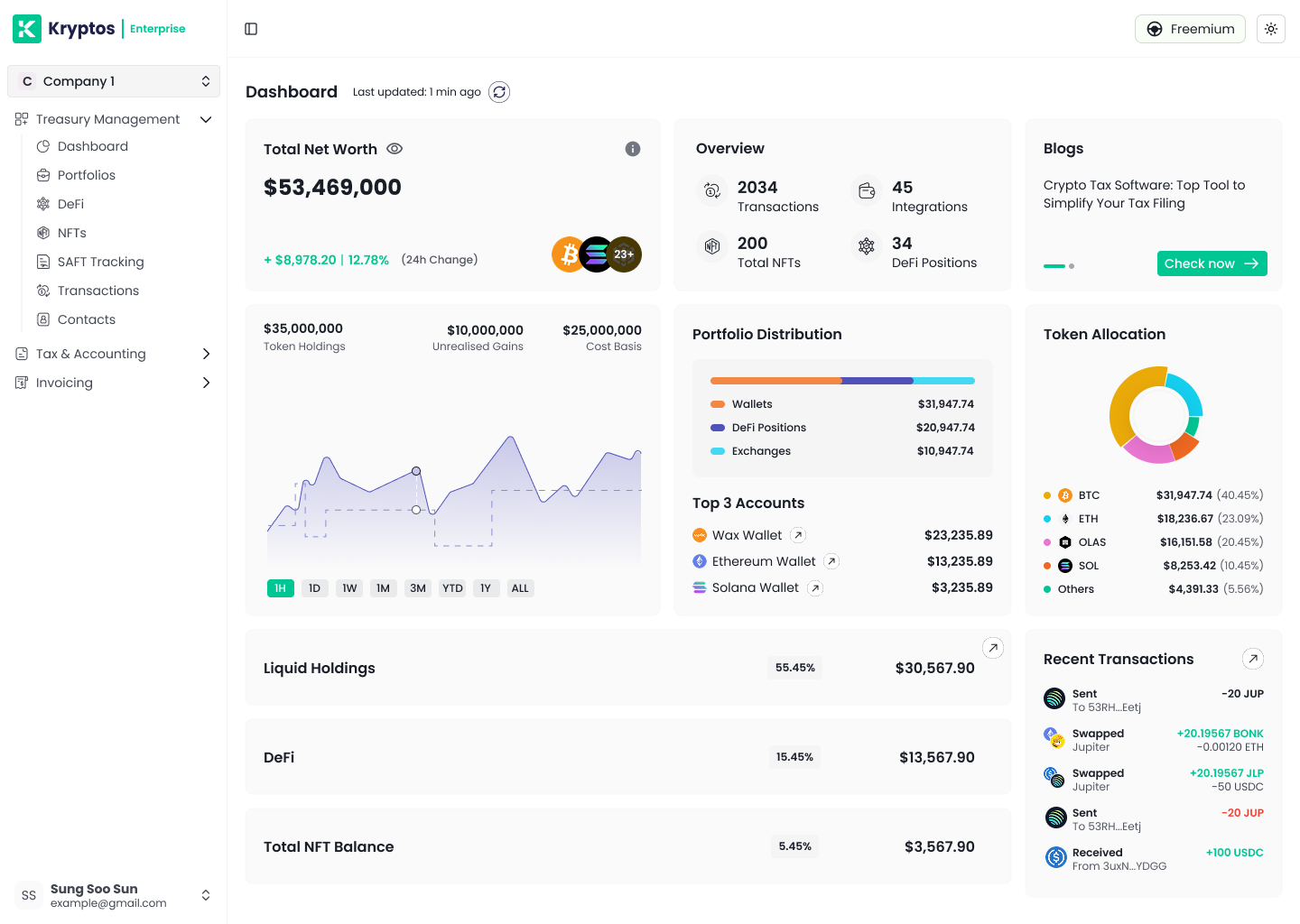The width and height of the screenshot is (1300, 924).
Task: Click the Tax & Accounting icon
Action: coord(22,354)
